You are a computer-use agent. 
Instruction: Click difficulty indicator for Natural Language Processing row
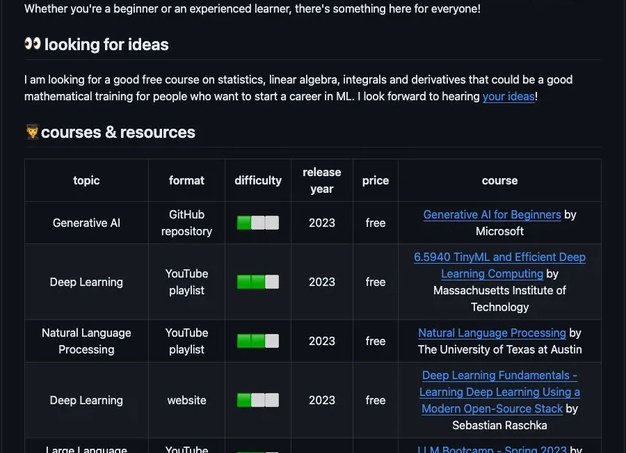(258, 341)
